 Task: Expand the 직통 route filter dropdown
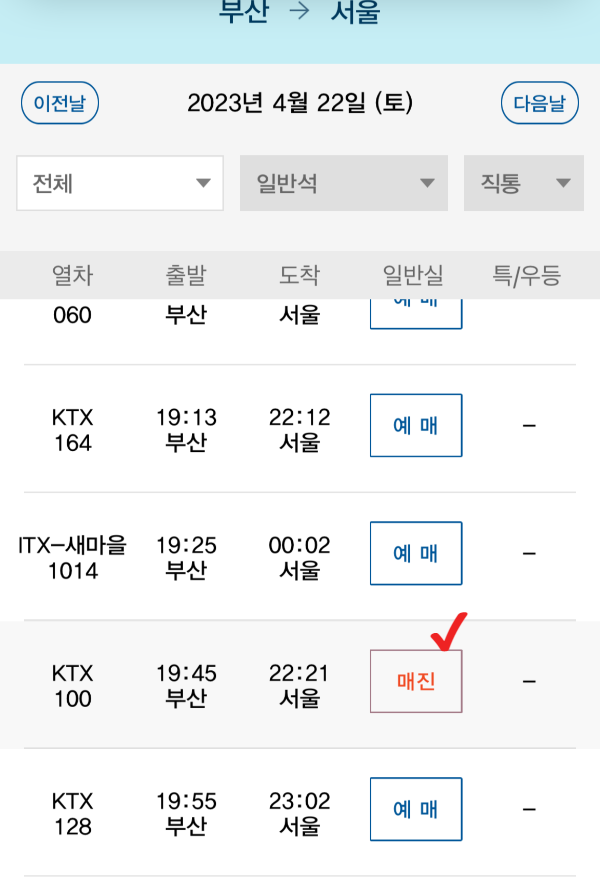pos(523,183)
